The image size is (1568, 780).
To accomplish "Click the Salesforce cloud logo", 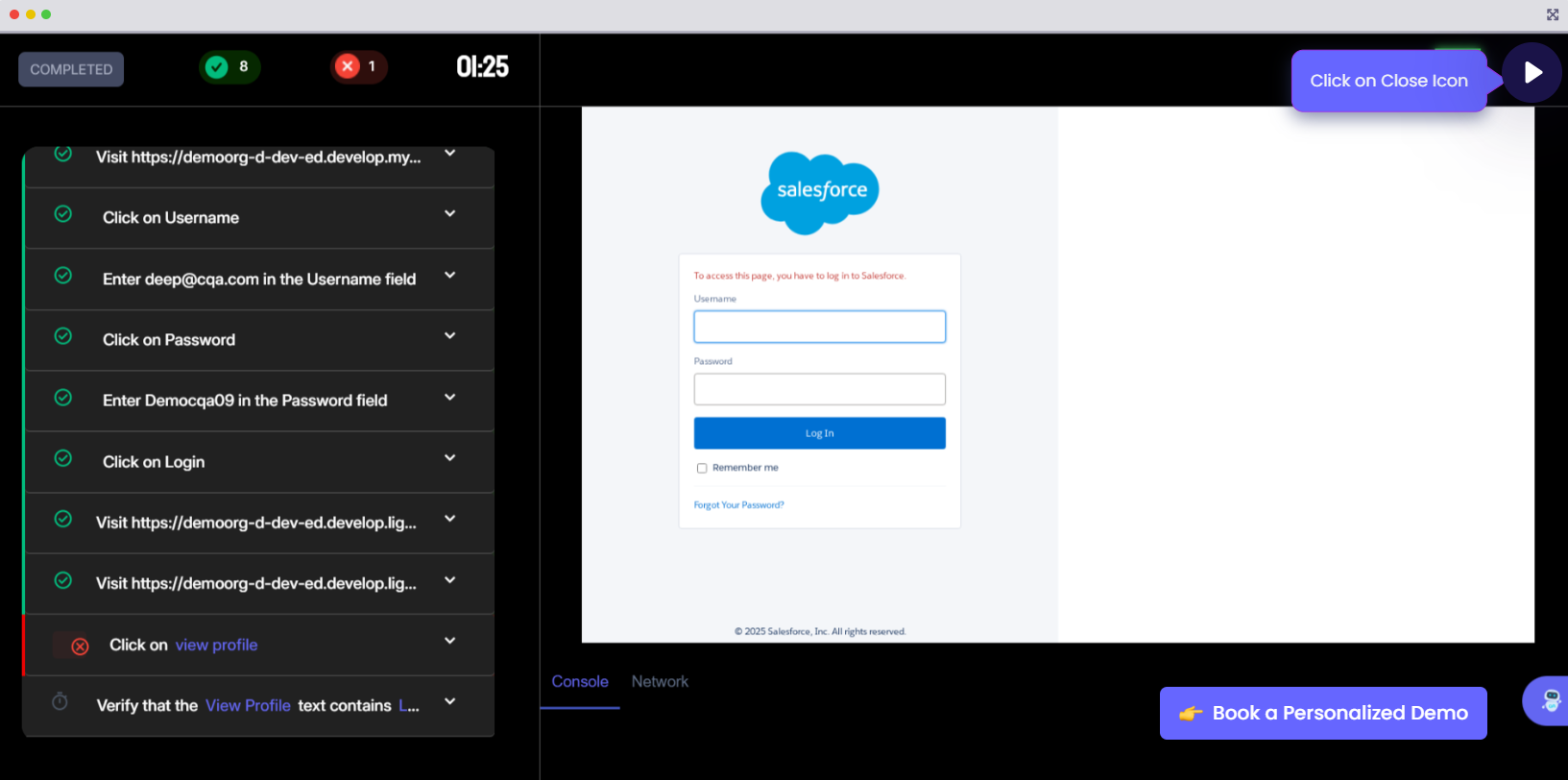I will [820, 192].
